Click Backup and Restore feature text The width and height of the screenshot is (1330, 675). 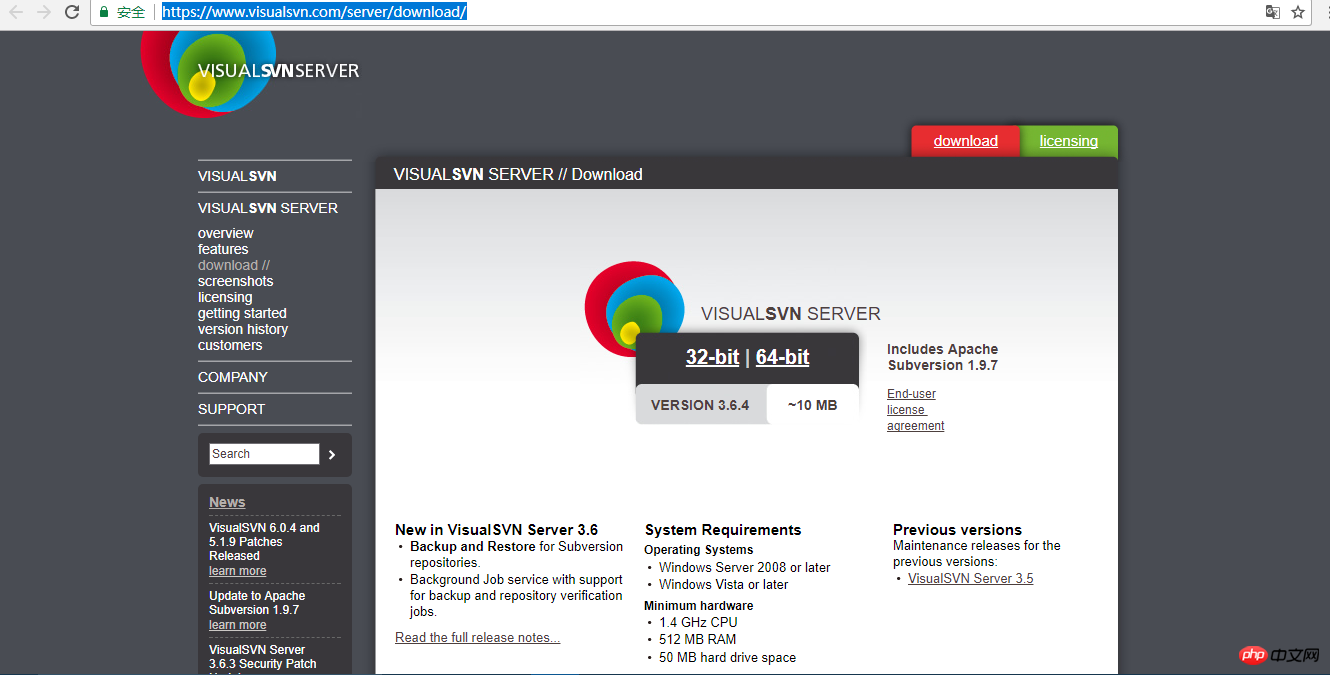tap(473, 547)
